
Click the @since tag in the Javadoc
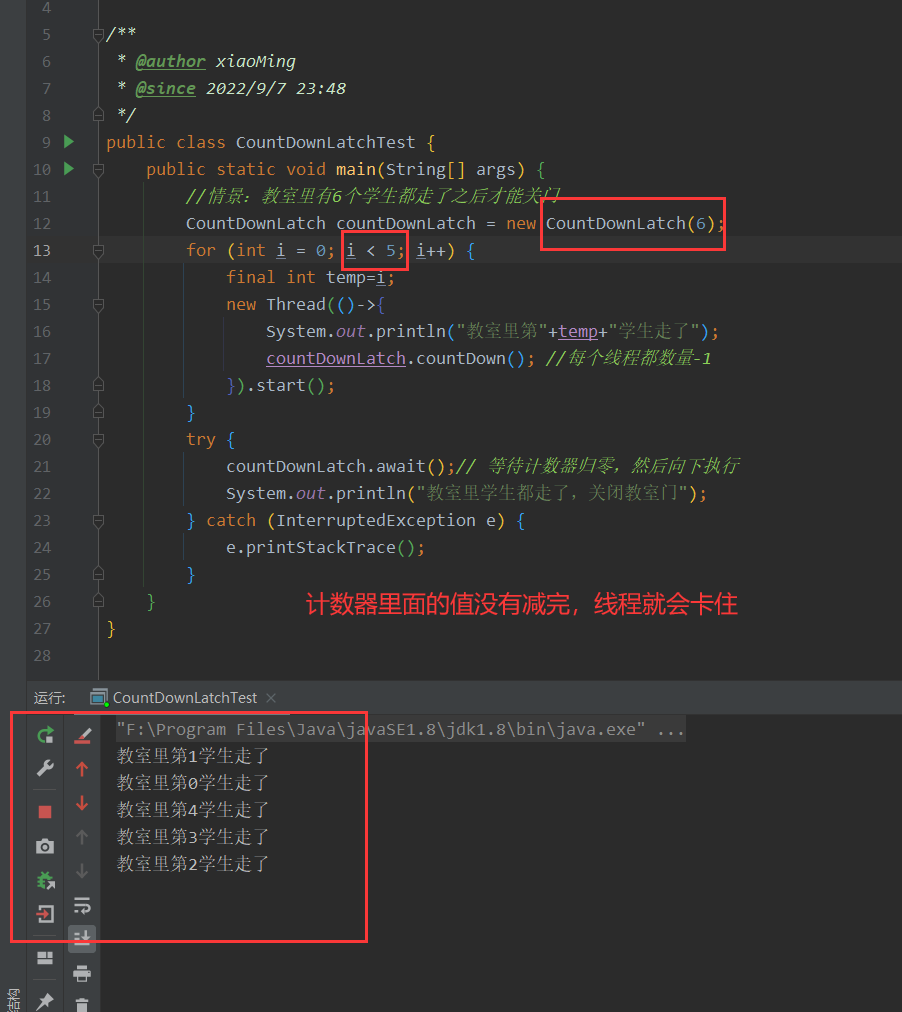tap(165, 88)
